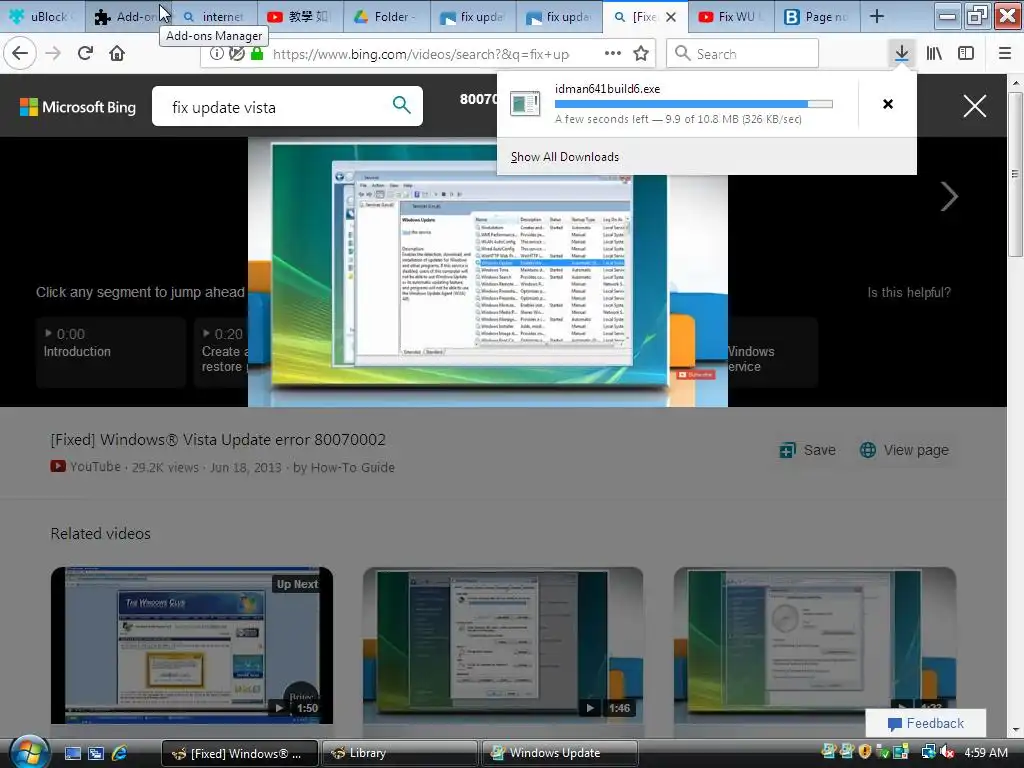Click the download progress bar

pyautogui.click(x=694, y=104)
